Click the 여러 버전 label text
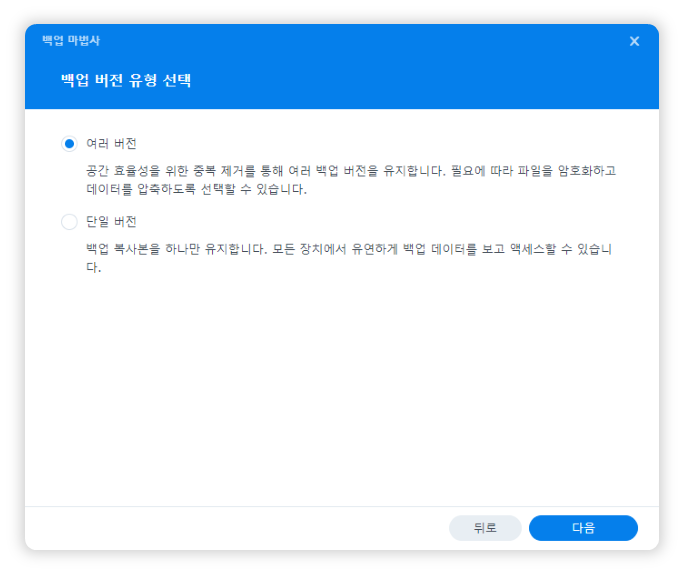Image resolution: width=684 pixels, height=574 pixels. point(111,144)
